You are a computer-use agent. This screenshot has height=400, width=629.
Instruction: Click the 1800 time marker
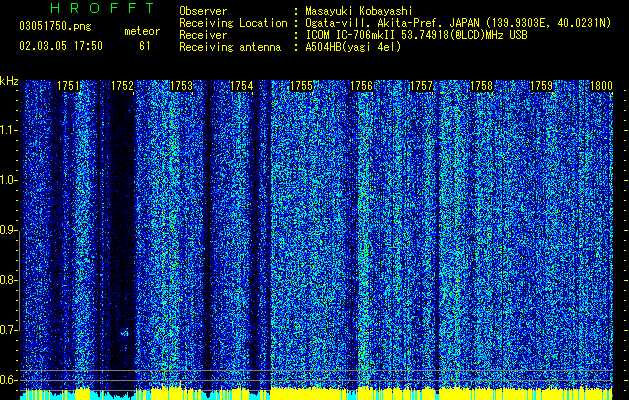click(601, 86)
